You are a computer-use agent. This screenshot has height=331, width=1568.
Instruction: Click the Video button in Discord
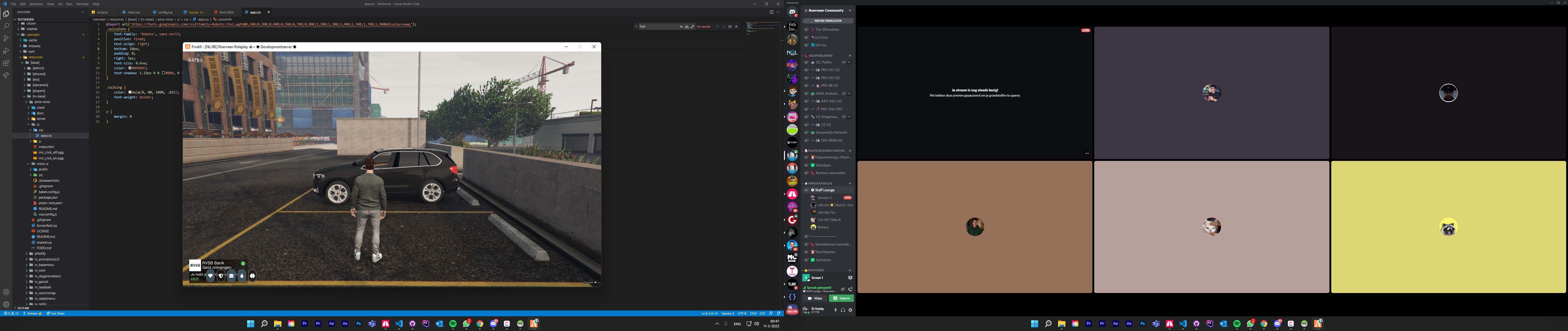(815, 299)
